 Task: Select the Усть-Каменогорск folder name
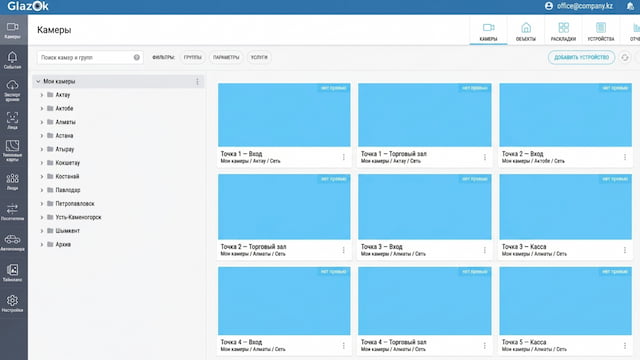tap(78, 217)
